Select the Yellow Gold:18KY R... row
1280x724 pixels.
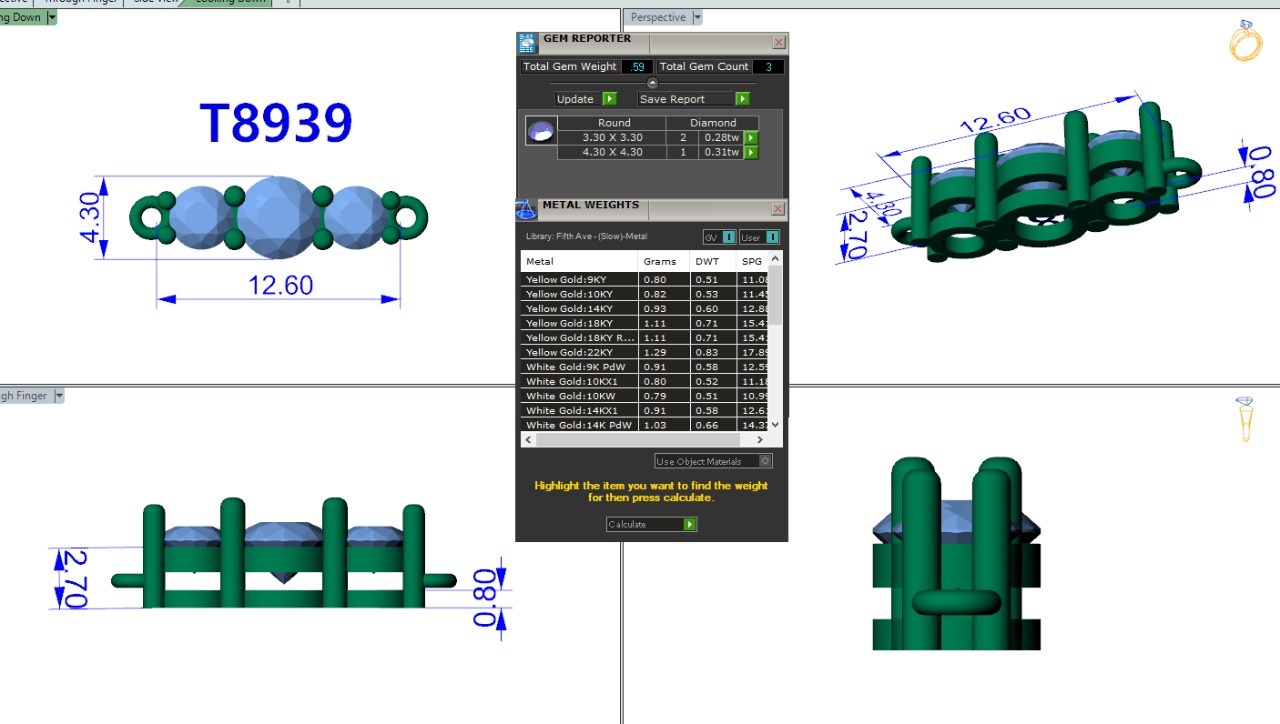(645, 338)
